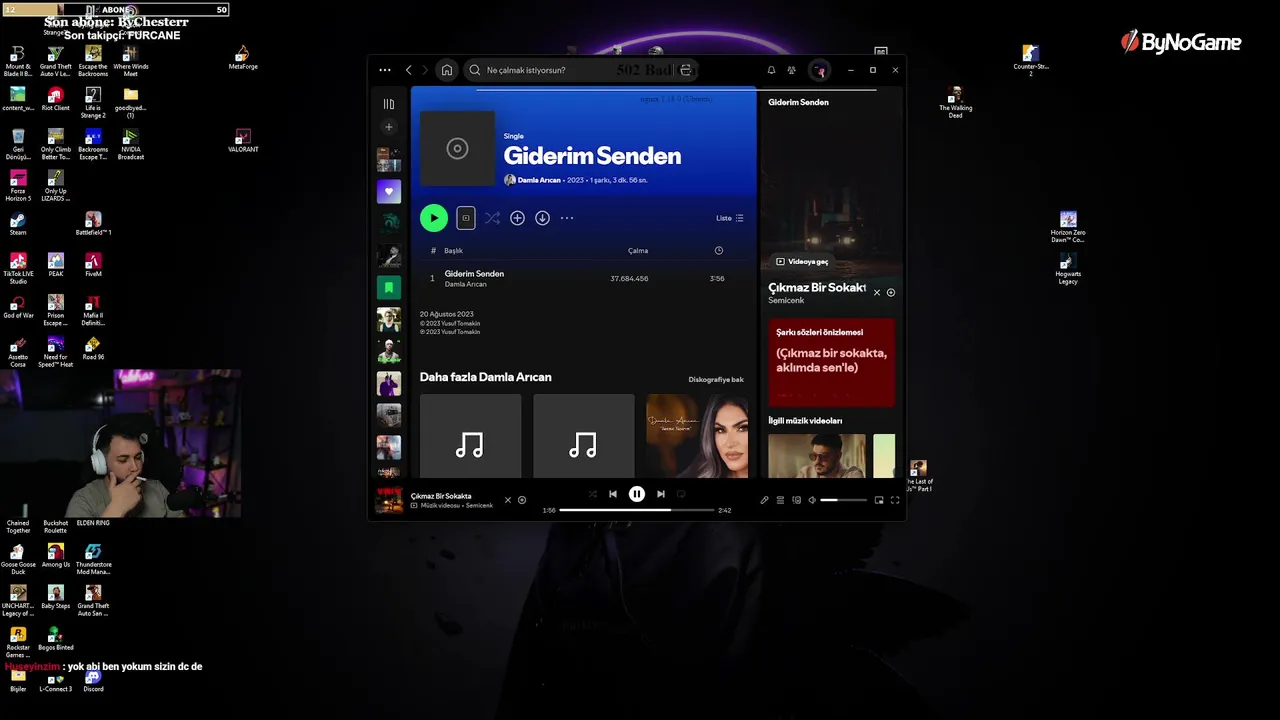1280x720 pixels.
Task: Toggle repeat in bottom player controls
Action: point(681,494)
